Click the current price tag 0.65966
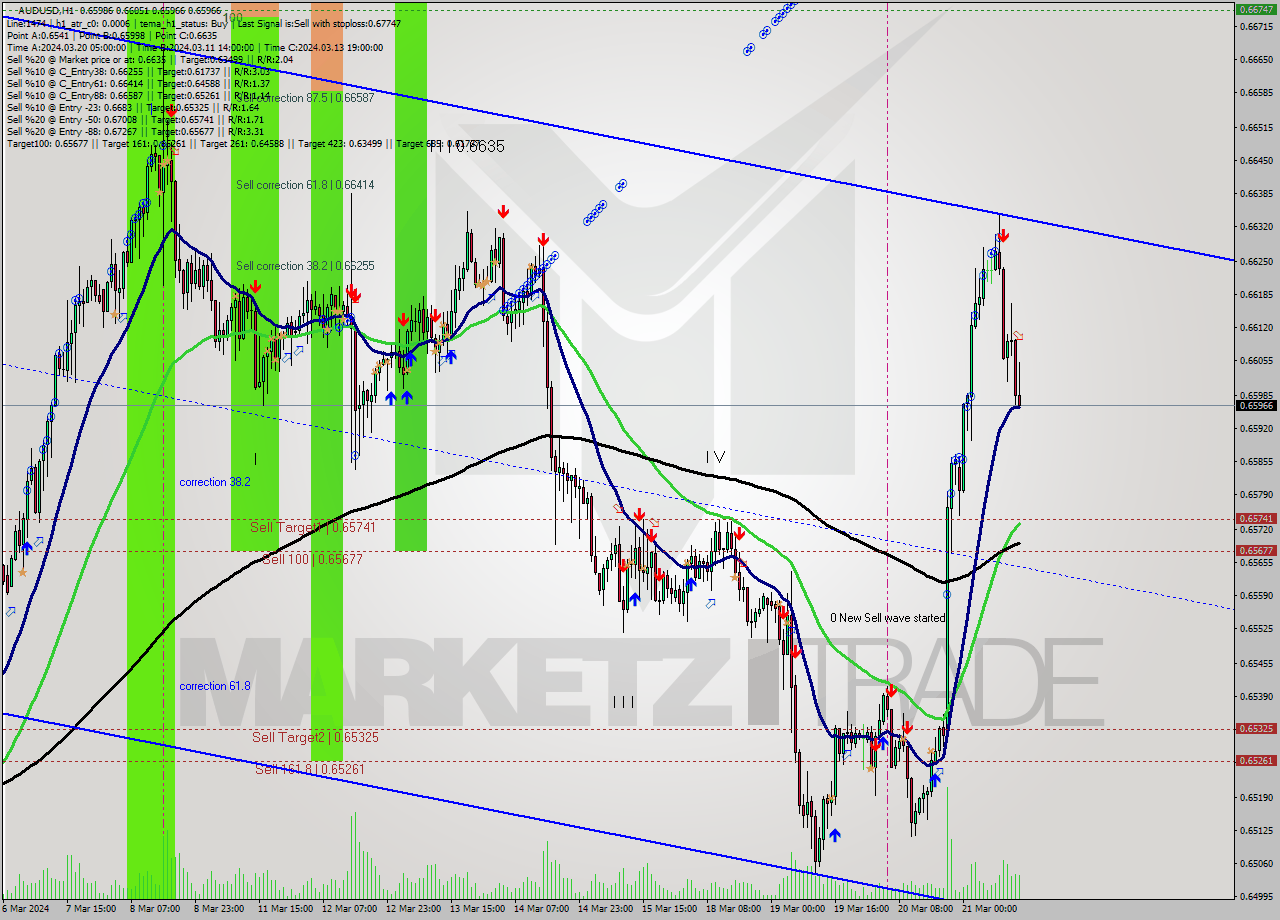1280x920 pixels. (x=1257, y=405)
